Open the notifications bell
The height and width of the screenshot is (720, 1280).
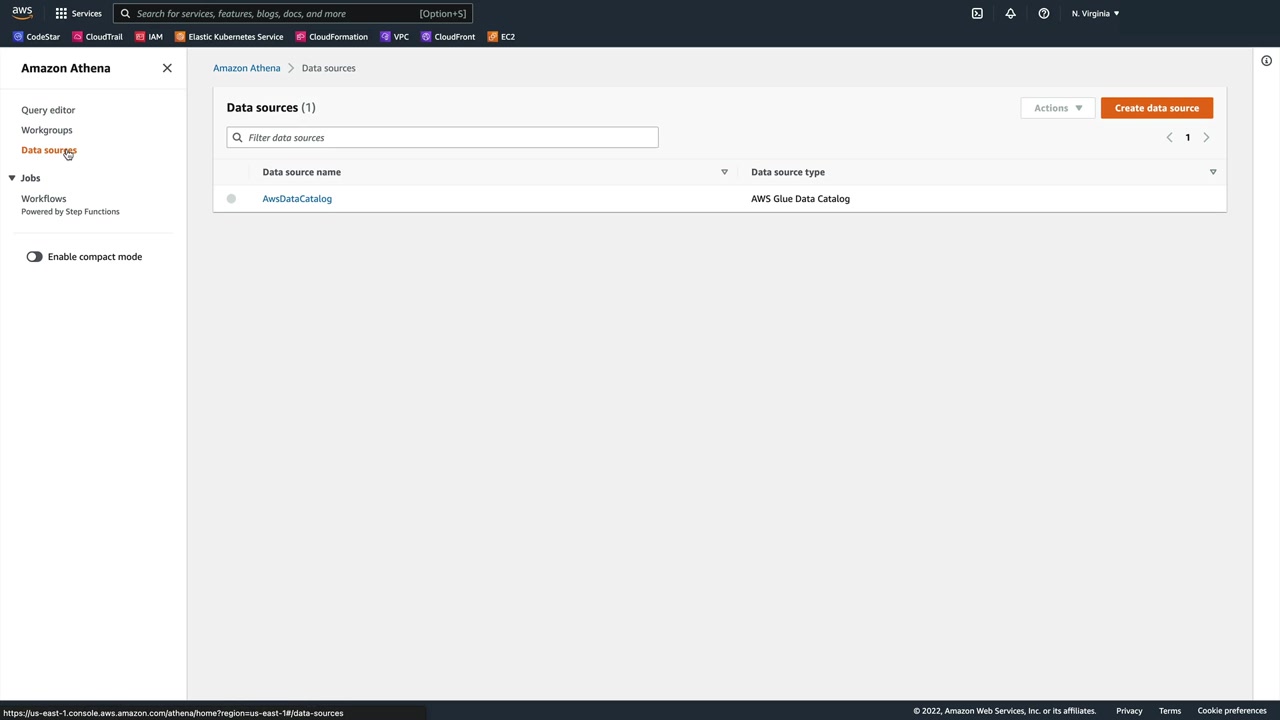[1010, 13]
